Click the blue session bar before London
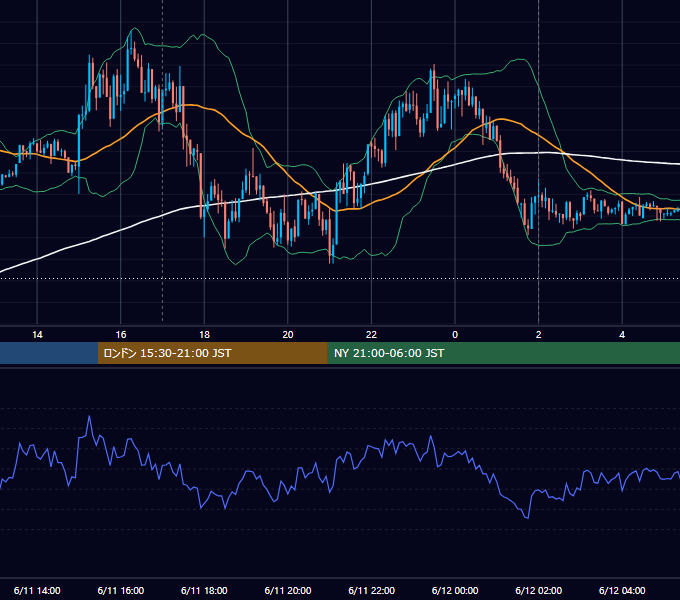Image resolution: width=680 pixels, height=600 pixels. pyautogui.click(x=49, y=353)
